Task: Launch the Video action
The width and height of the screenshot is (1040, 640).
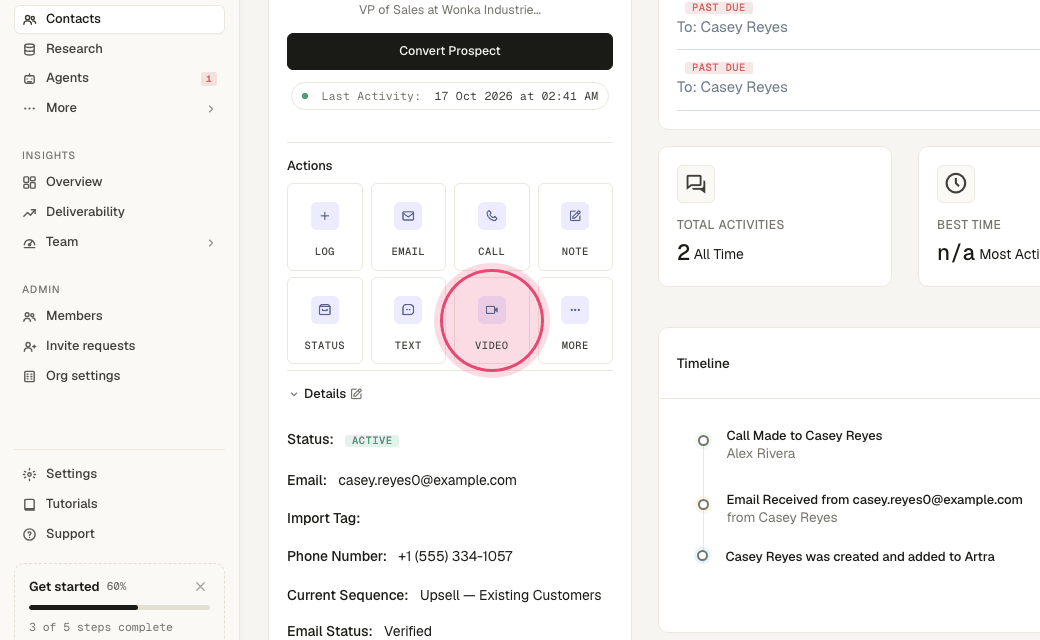Action: (x=491, y=320)
